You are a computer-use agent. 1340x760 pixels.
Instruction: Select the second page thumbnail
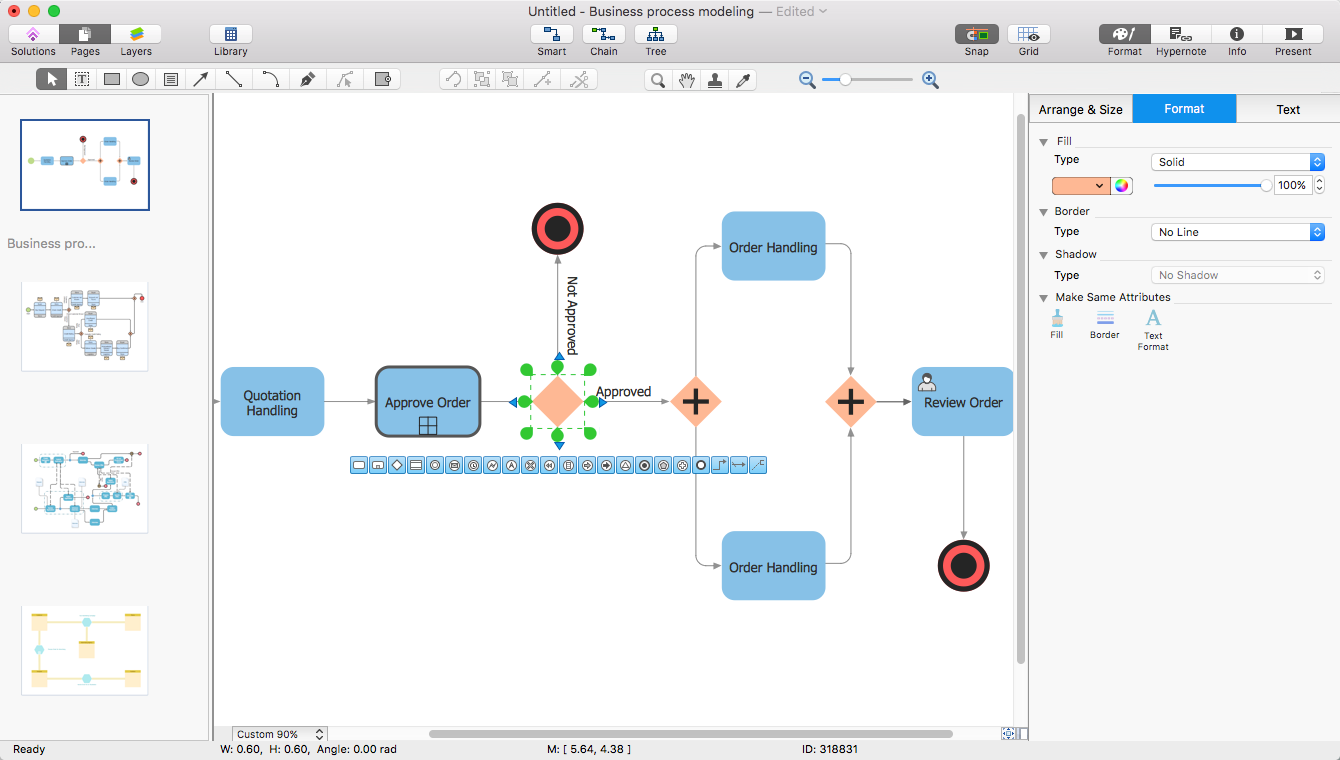85,326
